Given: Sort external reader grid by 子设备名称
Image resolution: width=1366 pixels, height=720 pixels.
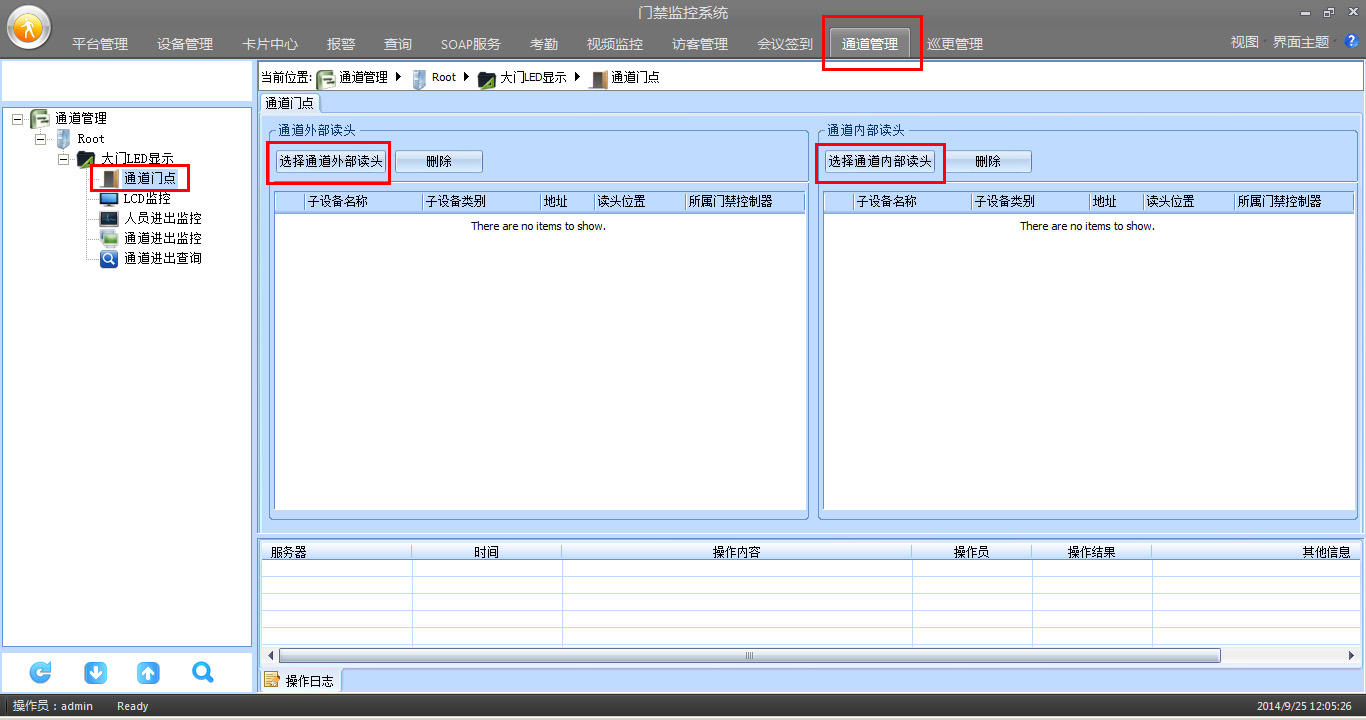Looking at the screenshot, I should click(x=363, y=201).
